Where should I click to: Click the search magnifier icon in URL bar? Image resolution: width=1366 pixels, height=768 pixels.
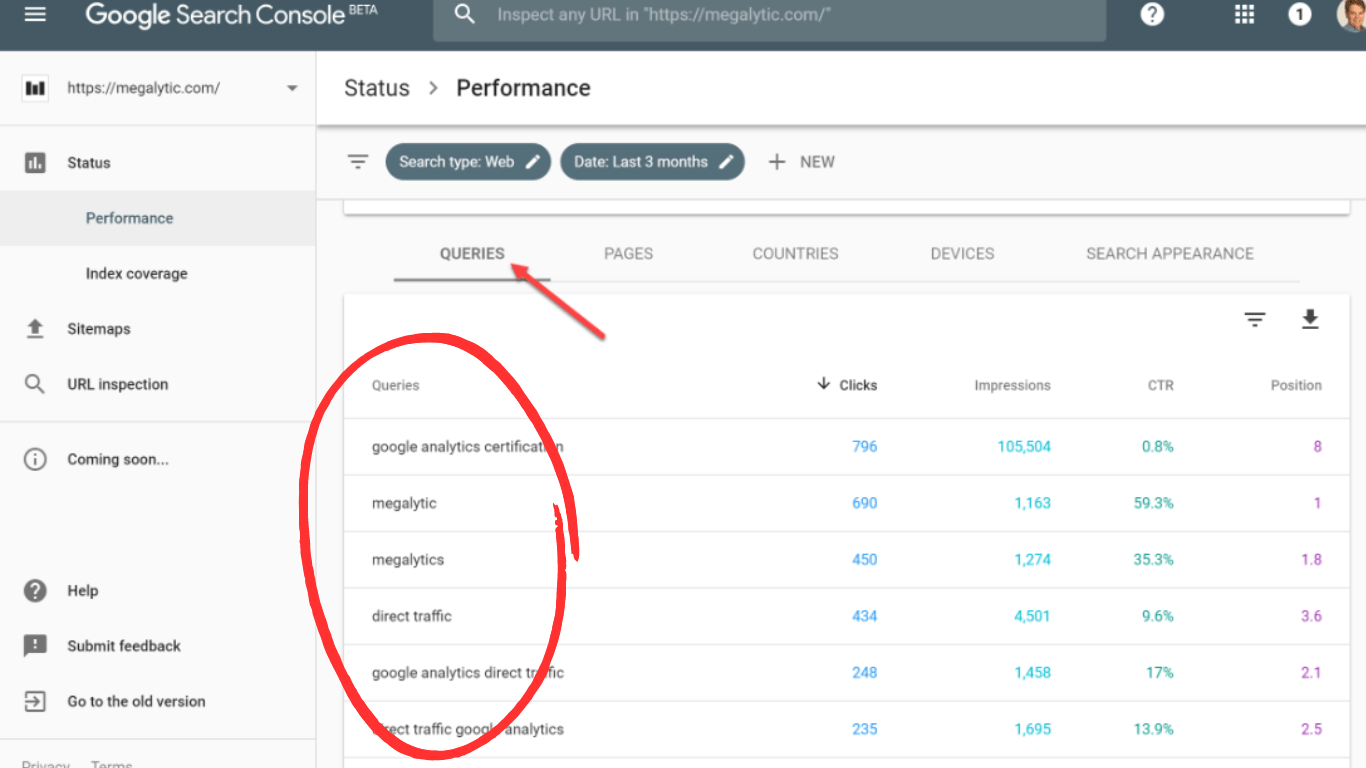pos(464,15)
